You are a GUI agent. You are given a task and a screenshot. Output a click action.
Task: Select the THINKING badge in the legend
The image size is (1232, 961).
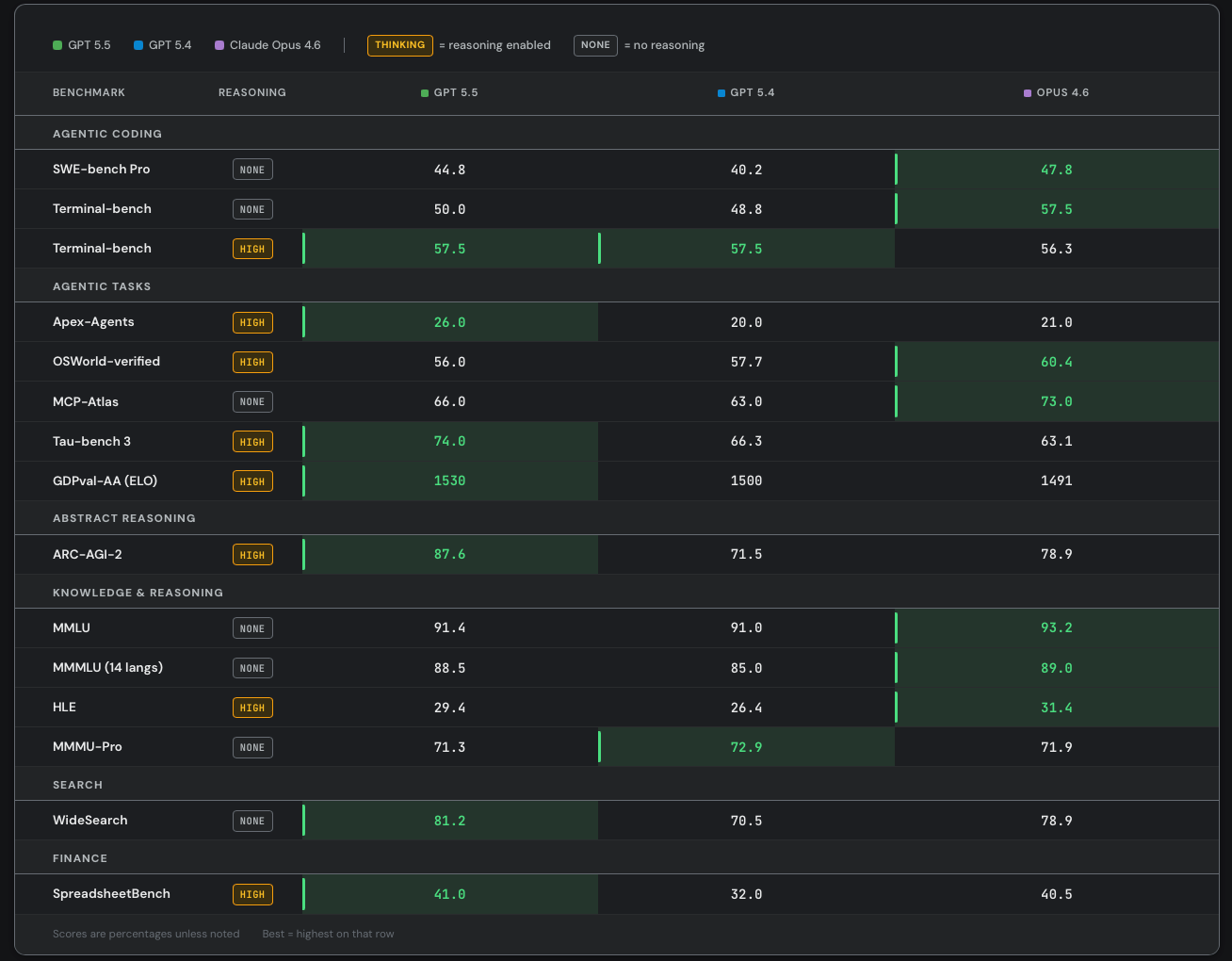400,45
